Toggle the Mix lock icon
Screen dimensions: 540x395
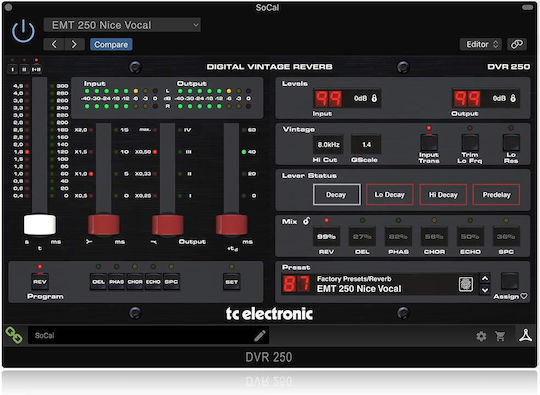(x=306, y=221)
